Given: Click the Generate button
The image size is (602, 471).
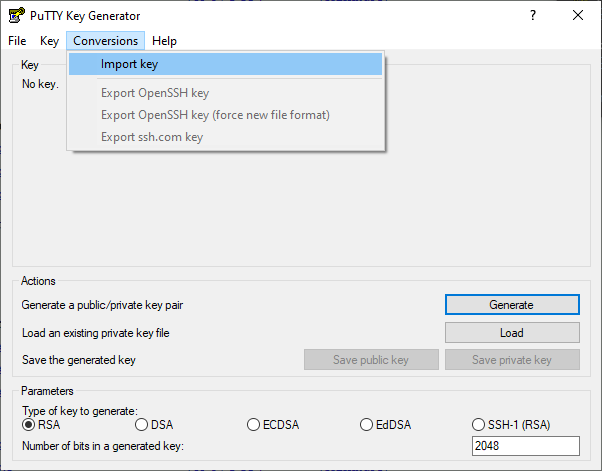Looking at the screenshot, I should (512, 305).
